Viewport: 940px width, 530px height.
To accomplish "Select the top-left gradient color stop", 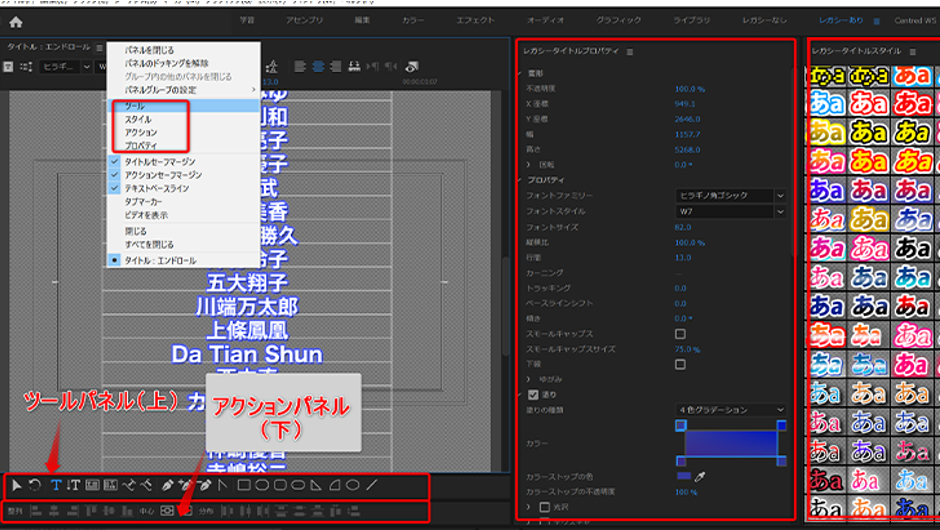I will tap(680, 425).
